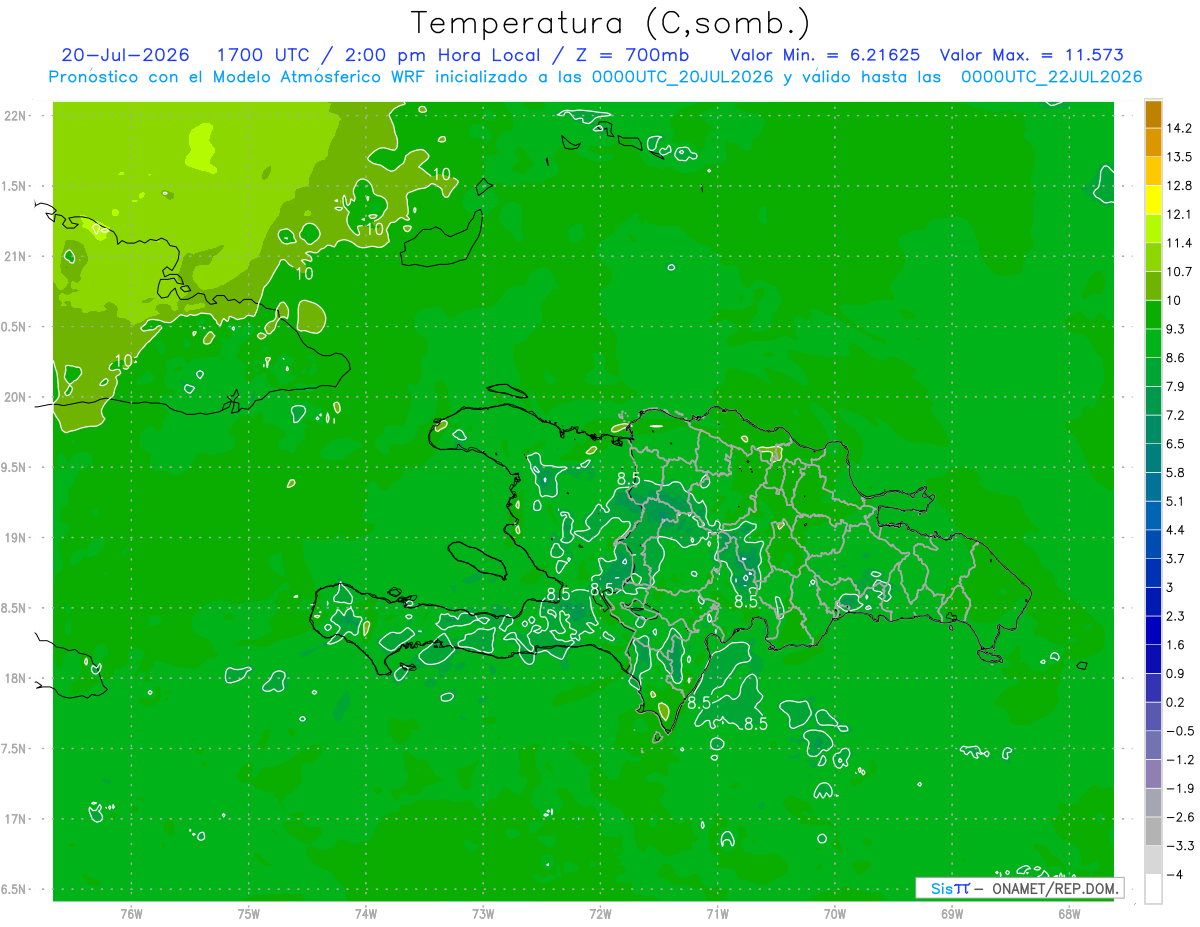Click the "74W" longitude label
Image resolution: width=1200 pixels, height=927 pixels.
click(x=365, y=914)
